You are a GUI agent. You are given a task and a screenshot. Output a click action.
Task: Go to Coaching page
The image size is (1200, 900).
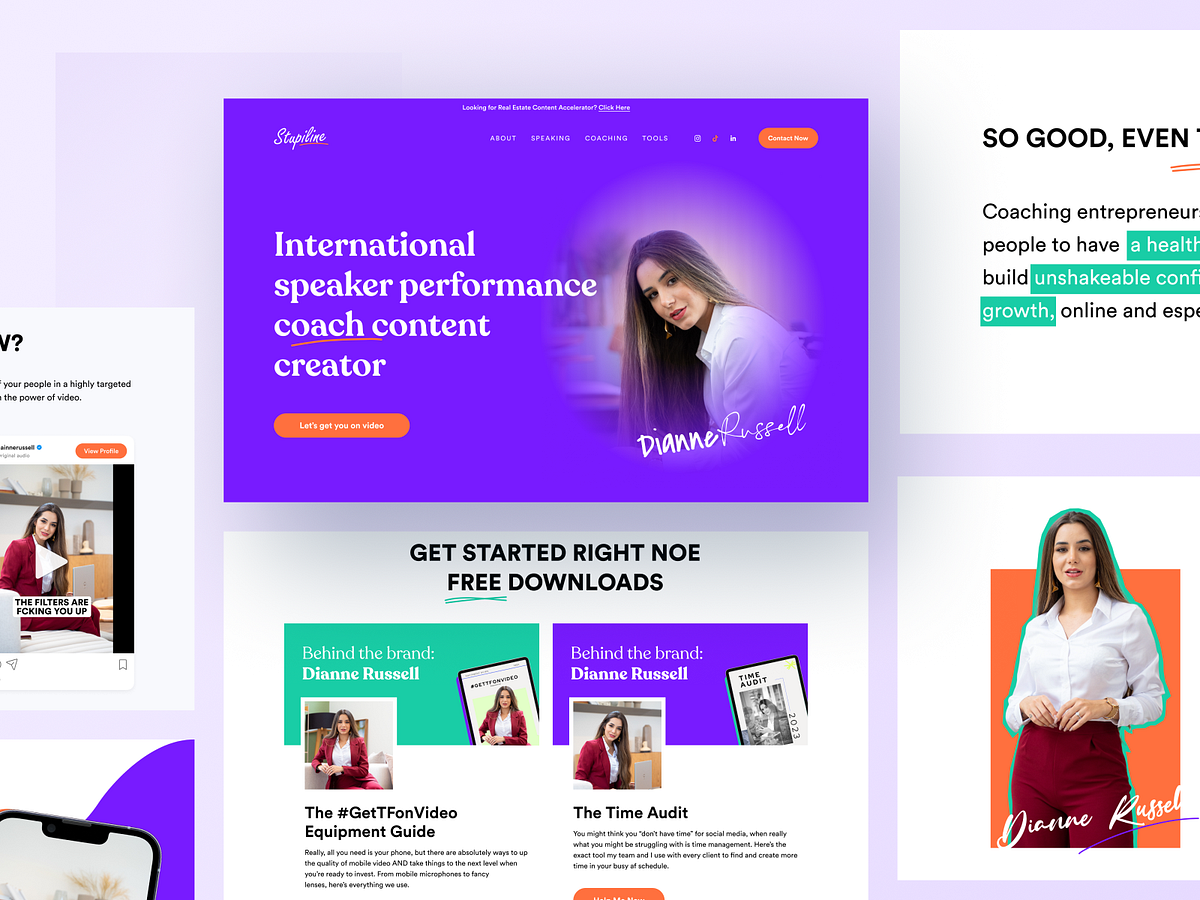(606, 138)
